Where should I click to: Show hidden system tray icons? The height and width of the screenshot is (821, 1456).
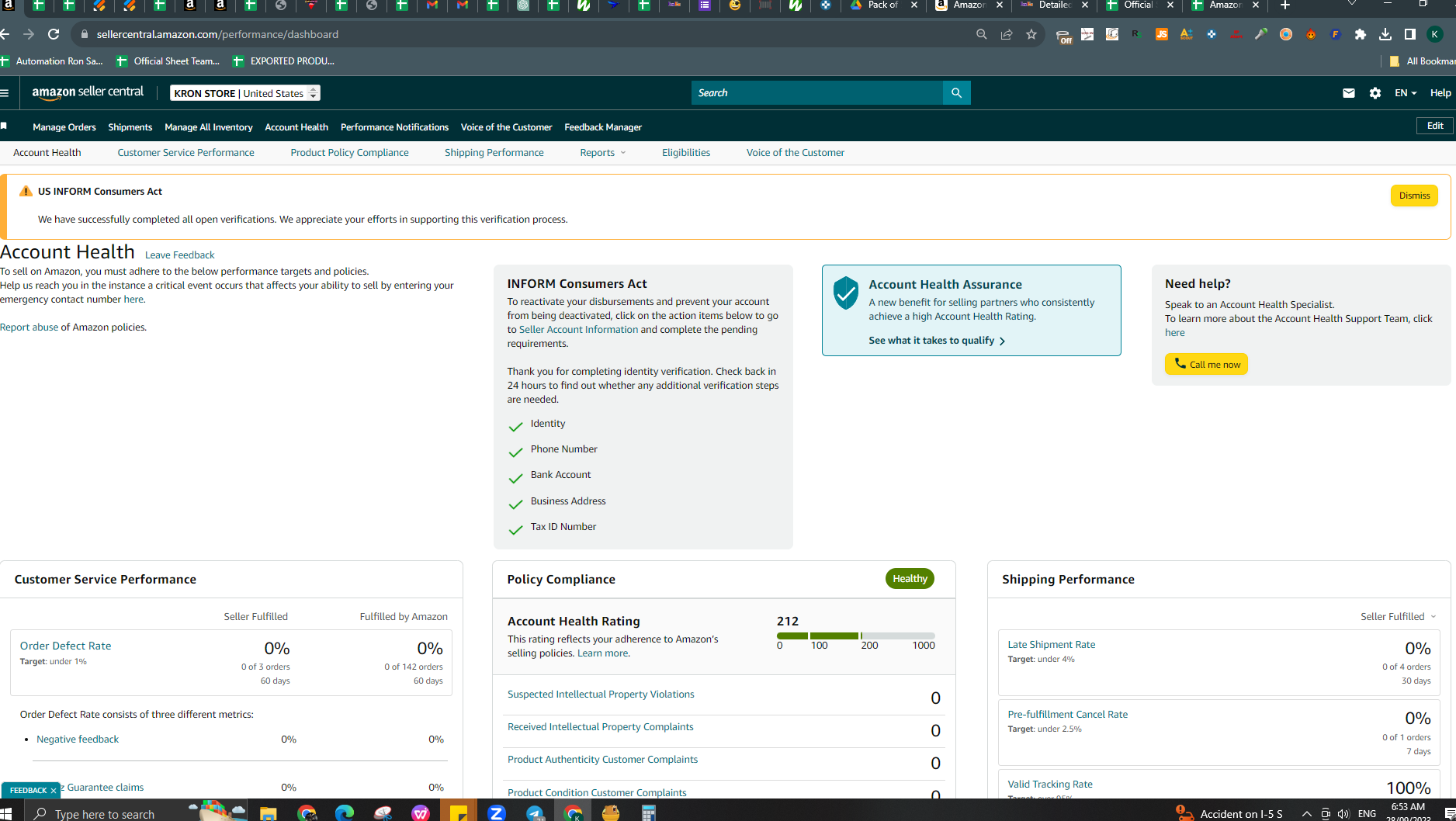(1307, 814)
